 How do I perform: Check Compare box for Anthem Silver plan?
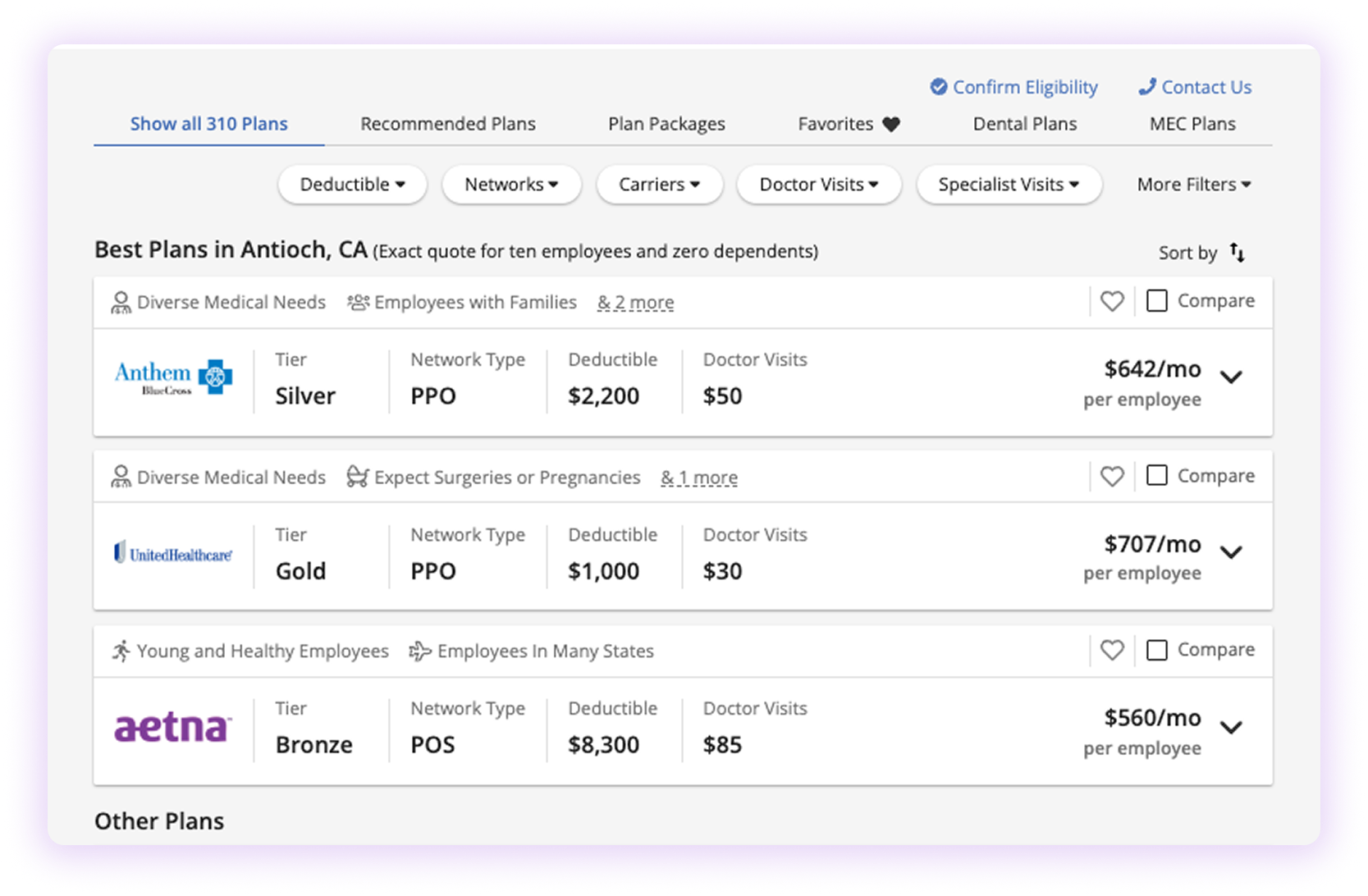pos(1156,301)
